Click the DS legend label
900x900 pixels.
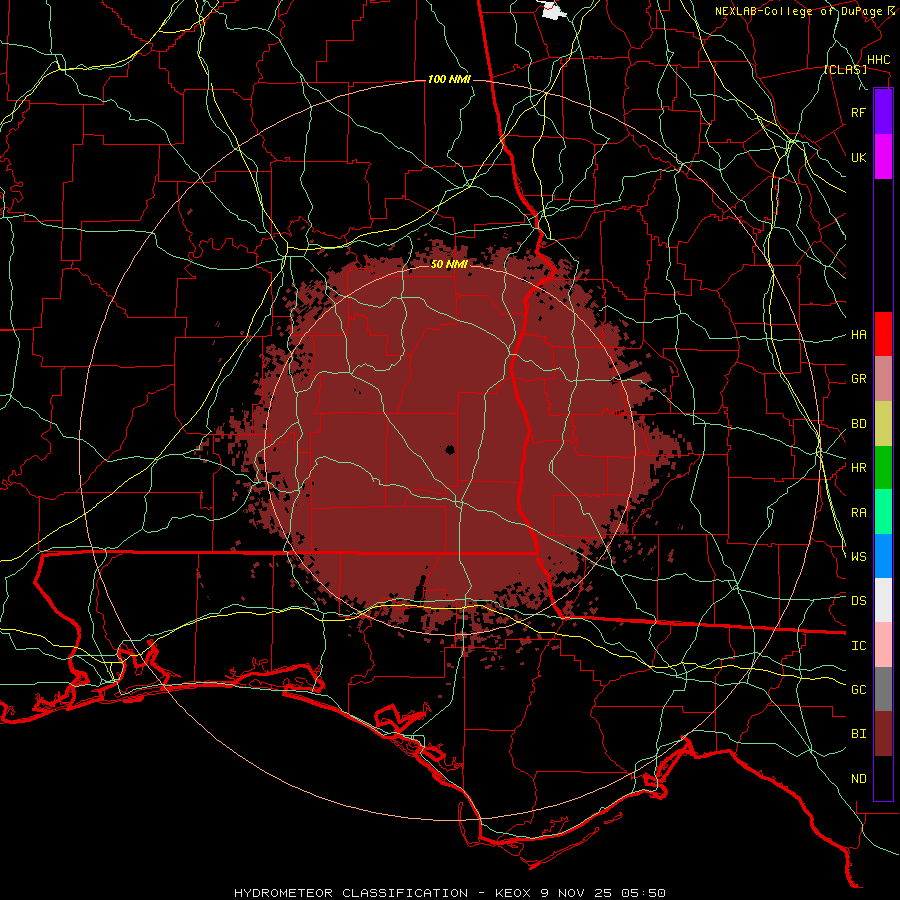(858, 601)
